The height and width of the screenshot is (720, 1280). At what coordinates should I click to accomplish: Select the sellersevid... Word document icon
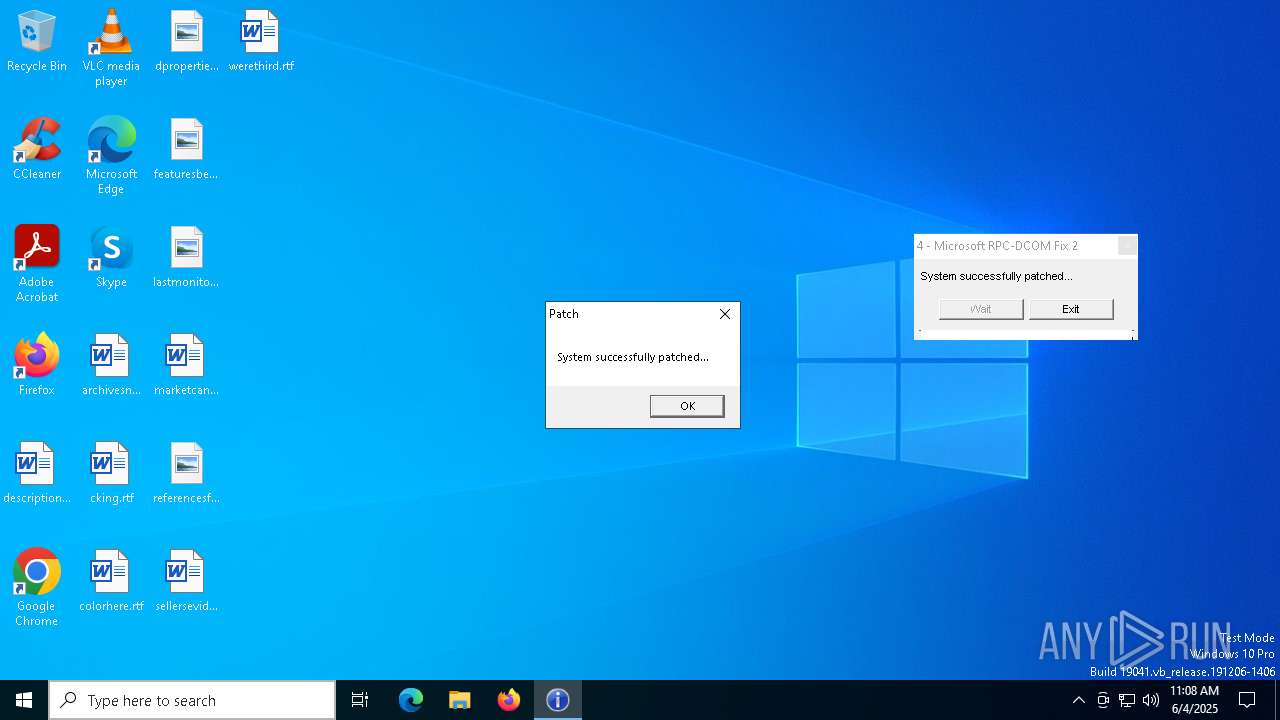point(187,582)
